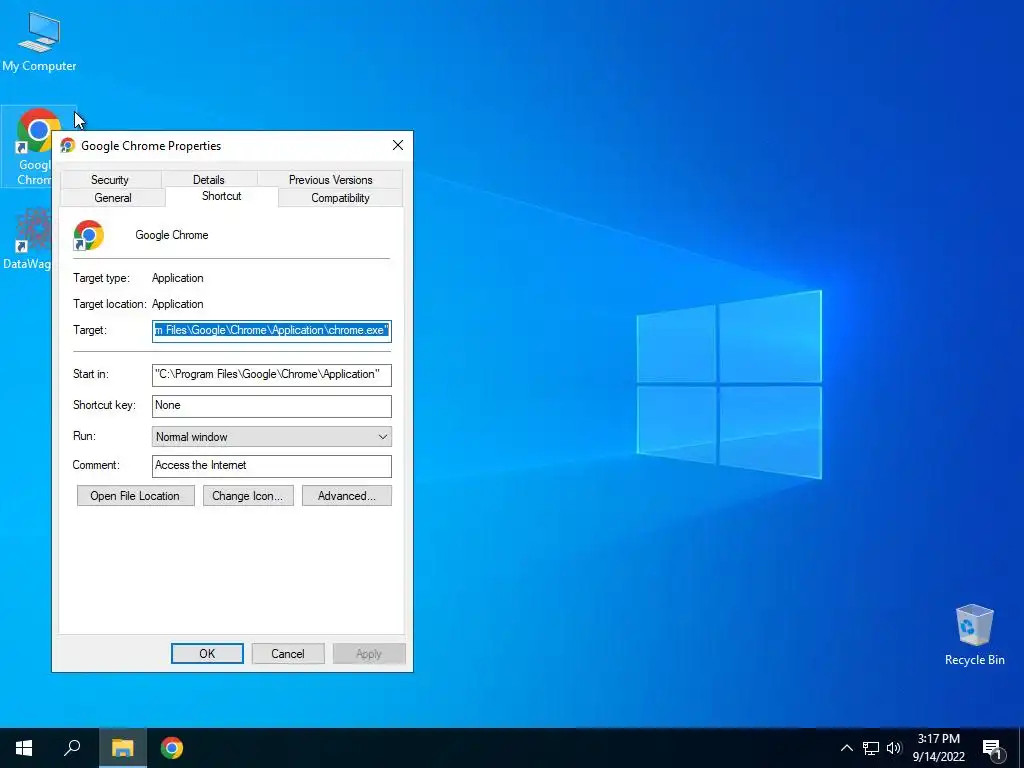Confirm the dialog with OK
Viewport: 1024px width, 768px height.
207,654
